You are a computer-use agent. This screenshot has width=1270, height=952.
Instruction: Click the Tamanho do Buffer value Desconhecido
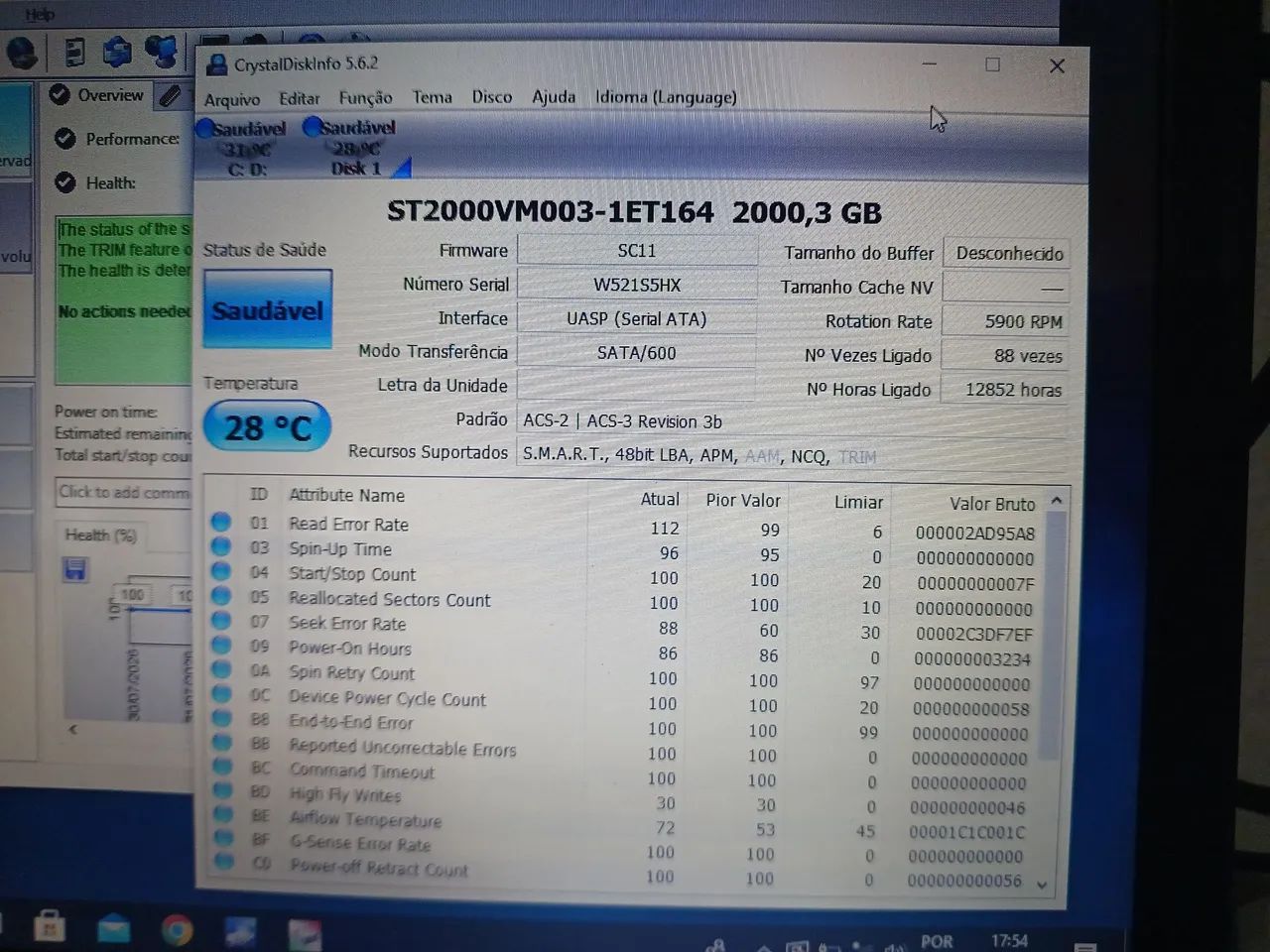(1008, 254)
